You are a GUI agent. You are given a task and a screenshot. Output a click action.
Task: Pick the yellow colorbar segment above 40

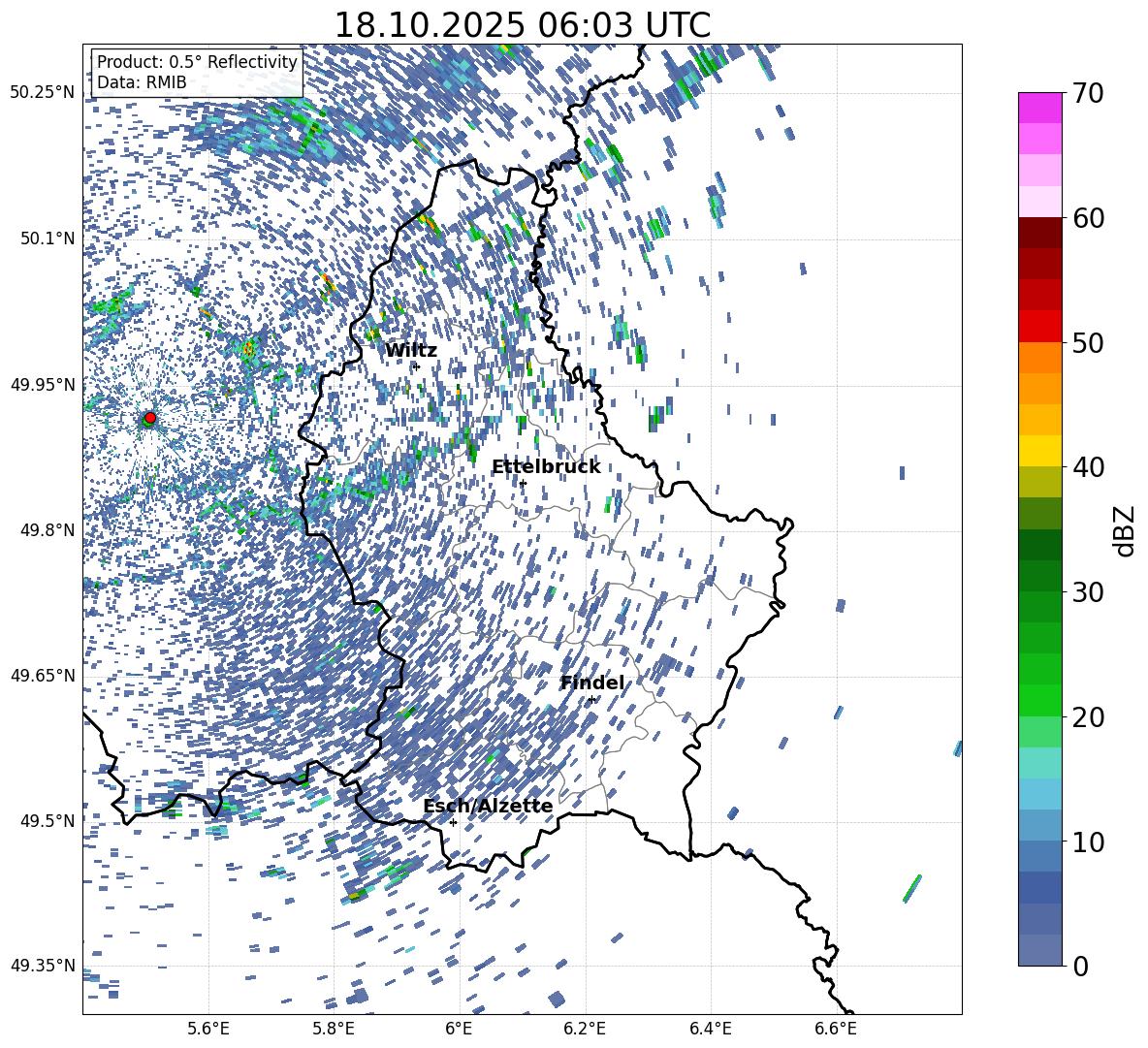tap(1039, 452)
